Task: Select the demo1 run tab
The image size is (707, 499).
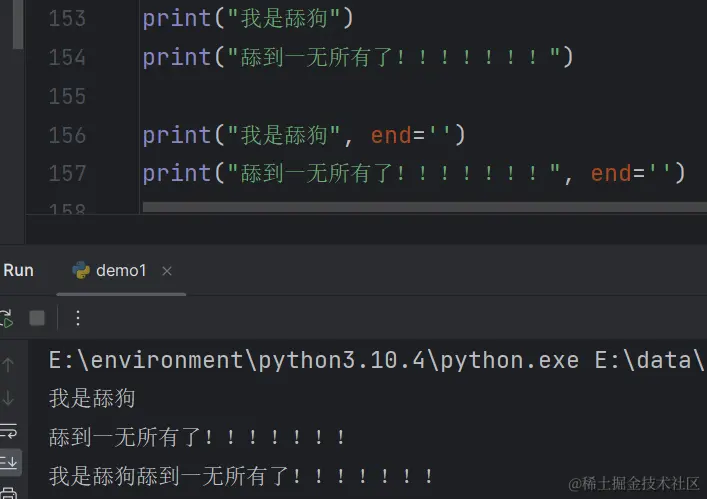Action: click(x=121, y=270)
